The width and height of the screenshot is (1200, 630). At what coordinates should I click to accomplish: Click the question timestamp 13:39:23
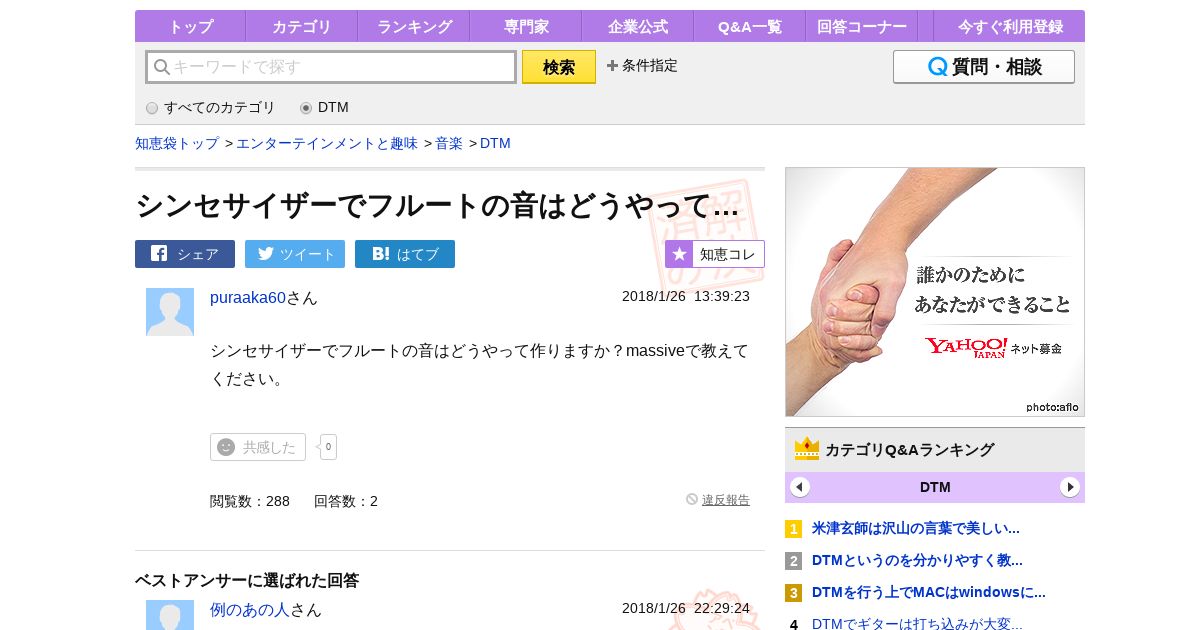click(x=722, y=296)
